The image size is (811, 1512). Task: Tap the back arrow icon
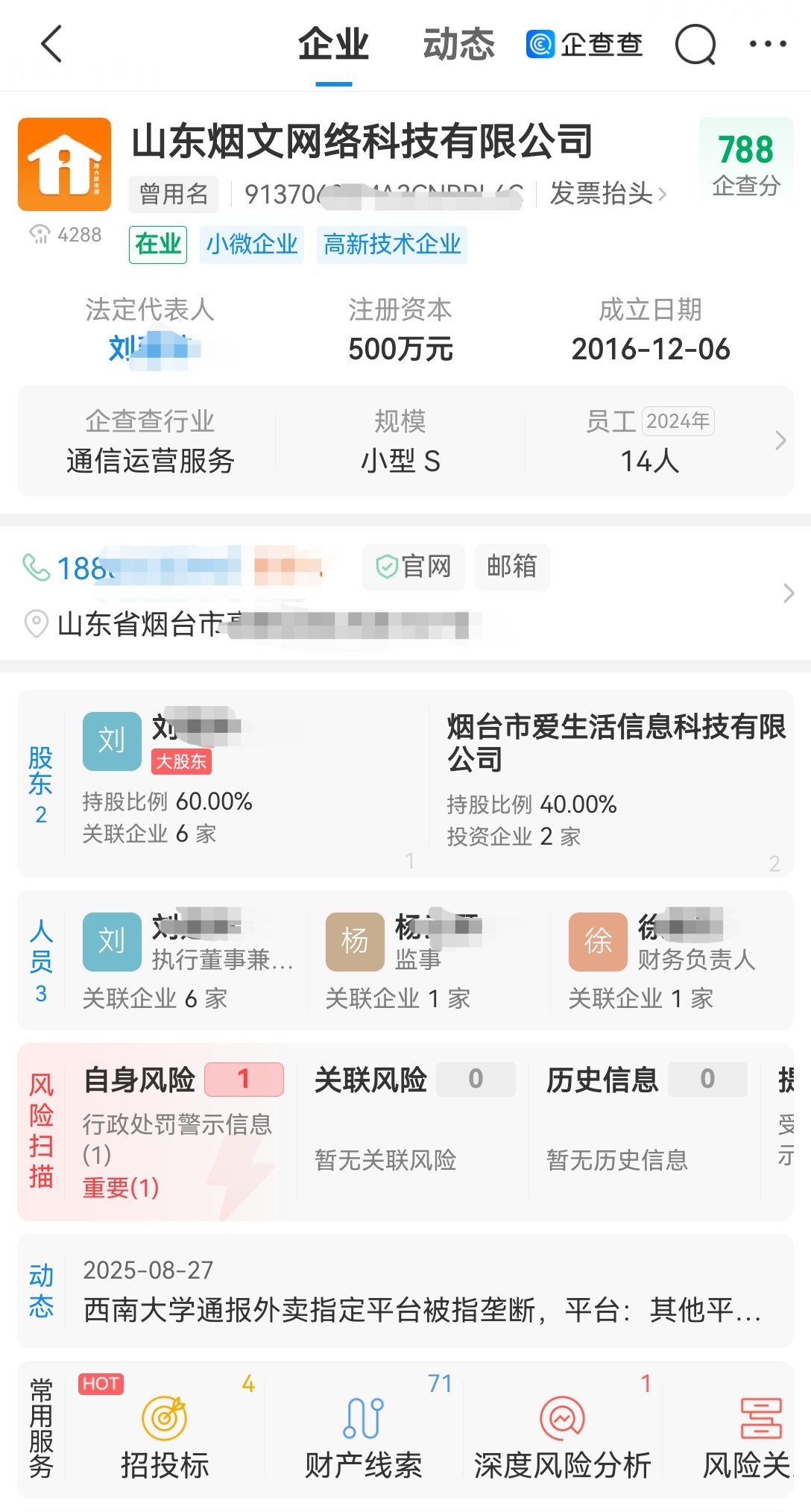tap(51, 44)
